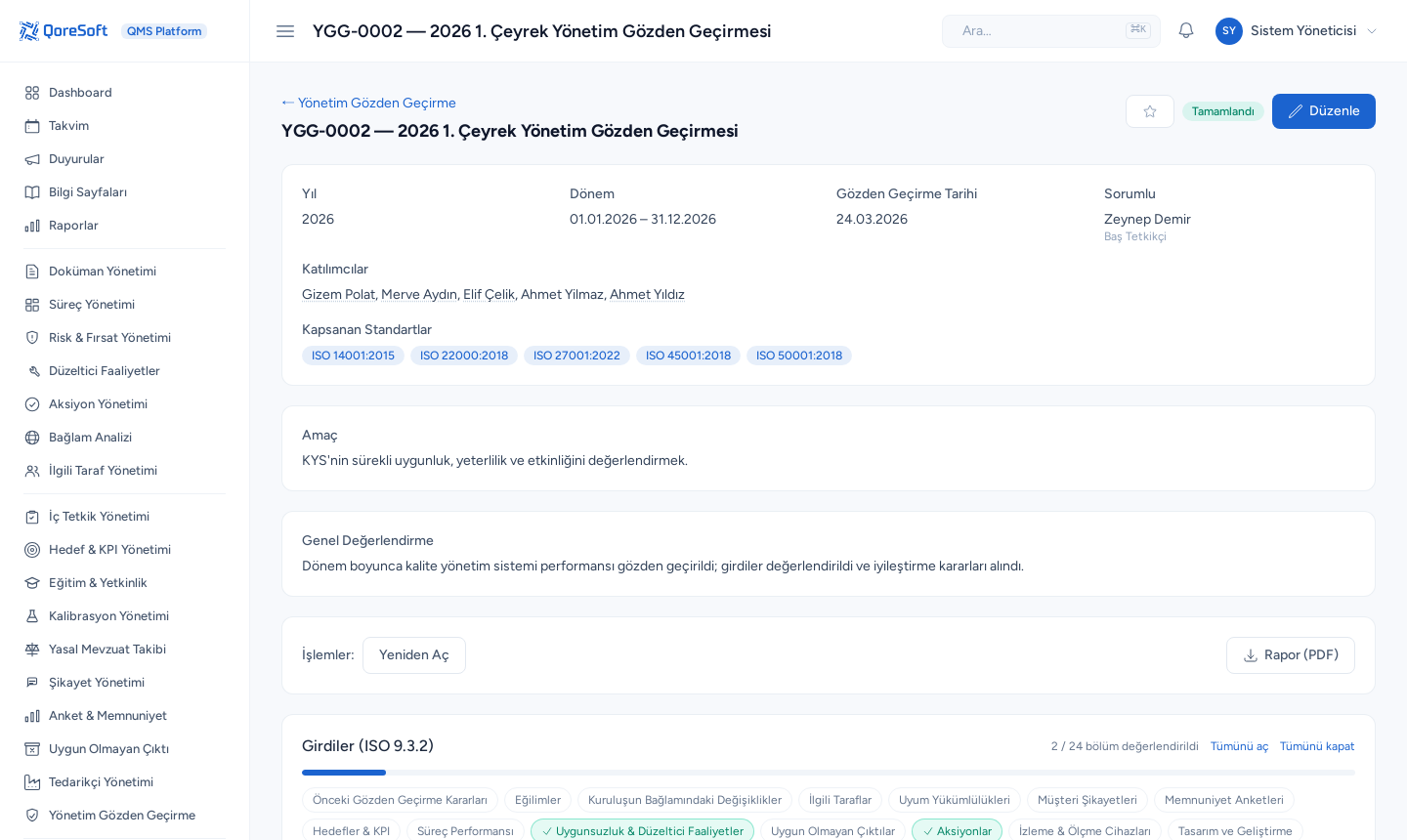Select the Müşteri Şikayetleri chip
The height and width of the screenshot is (840, 1407).
pos(1087,800)
